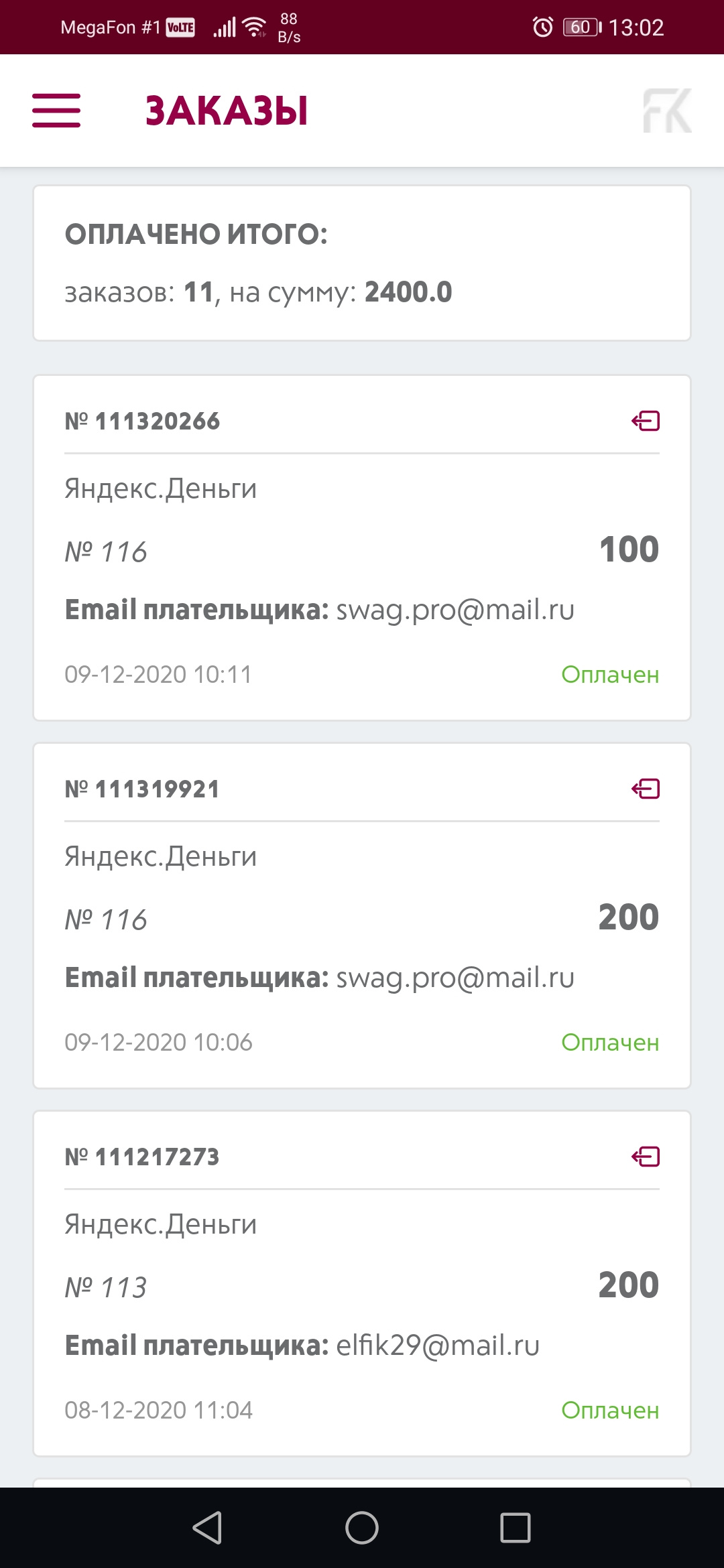
Task: Open the hamburger navigation menu
Action: pos(56,111)
